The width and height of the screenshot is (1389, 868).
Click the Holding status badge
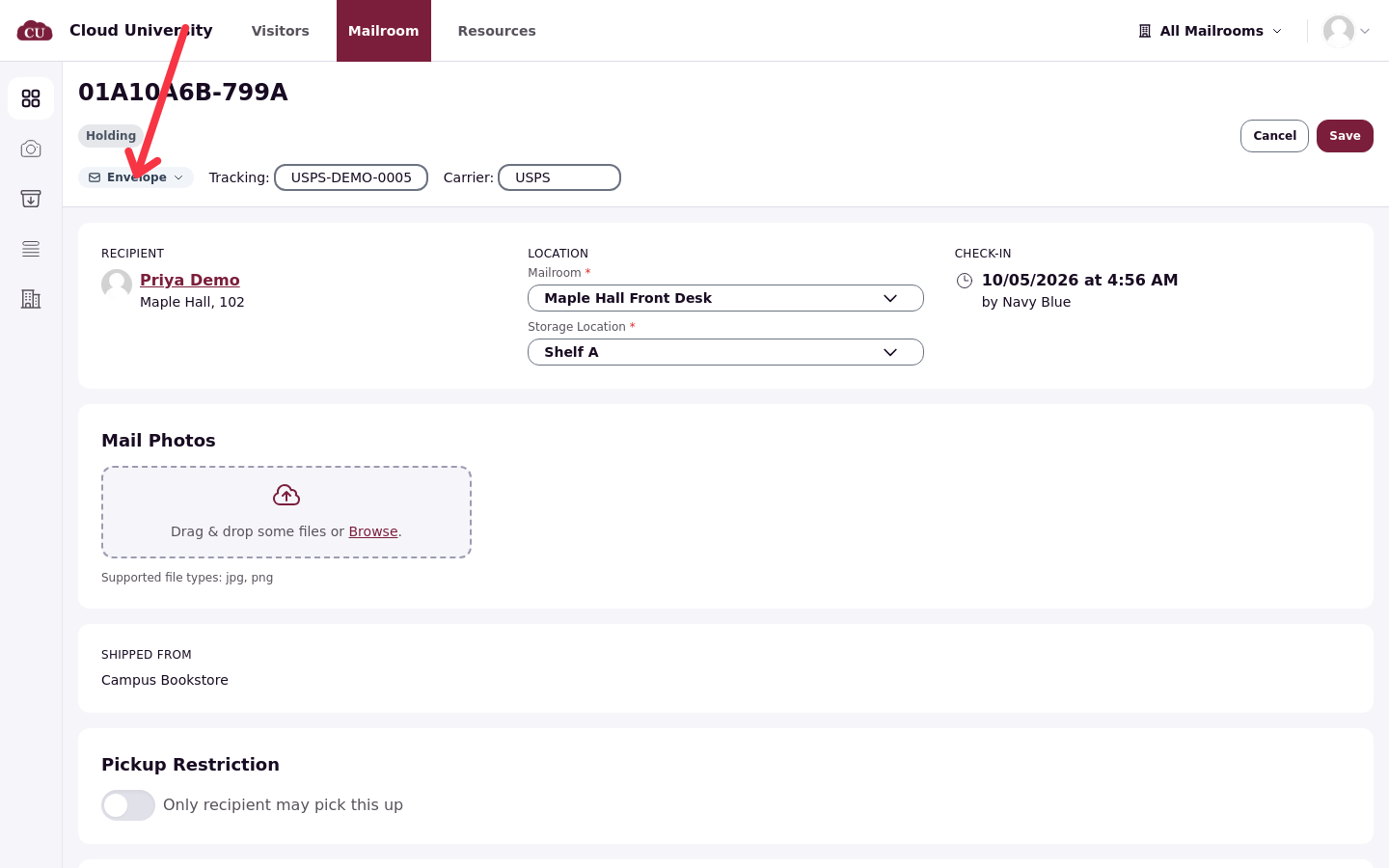point(111,136)
